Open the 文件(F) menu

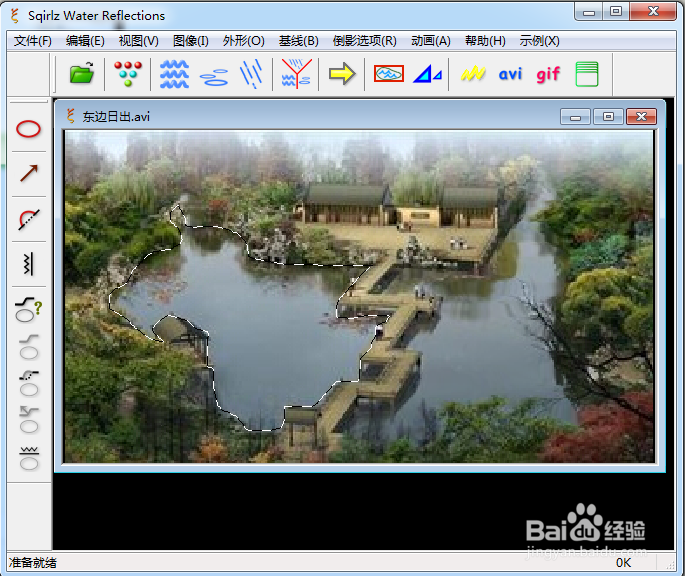pyautogui.click(x=33, y=41)
